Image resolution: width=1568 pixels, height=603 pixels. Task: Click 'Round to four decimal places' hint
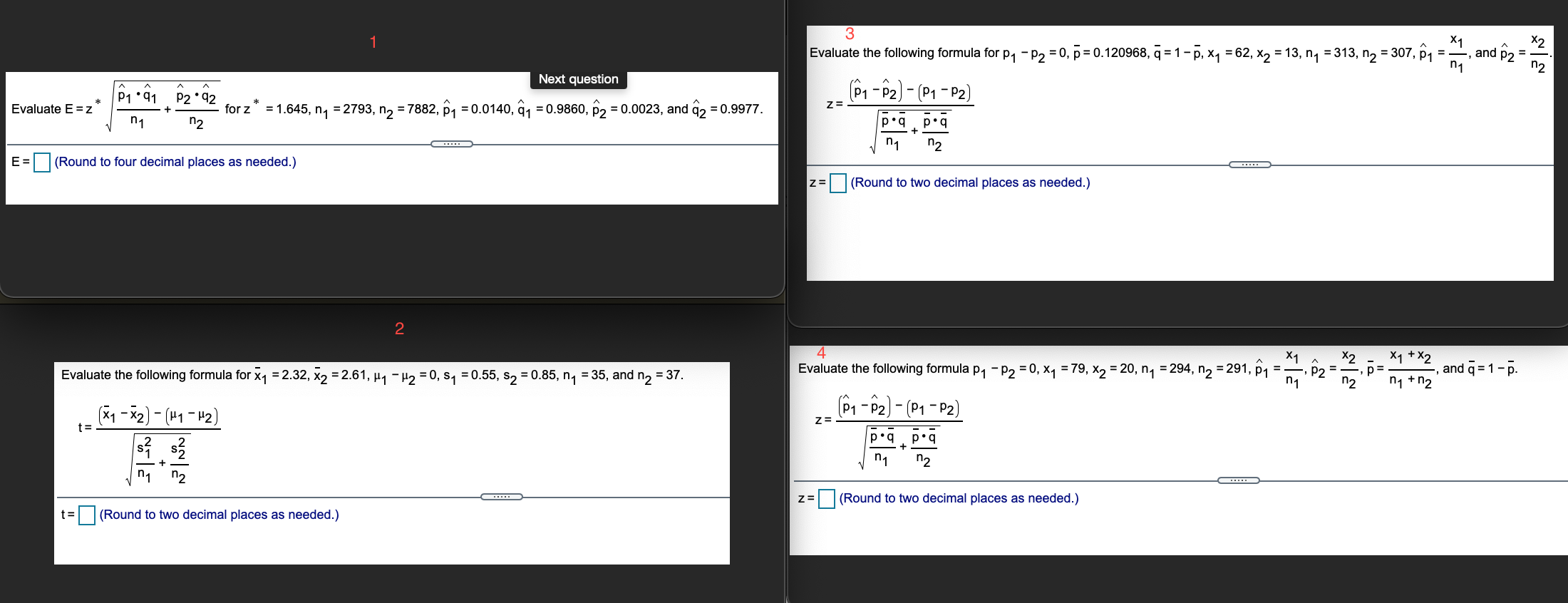(175, 162)
